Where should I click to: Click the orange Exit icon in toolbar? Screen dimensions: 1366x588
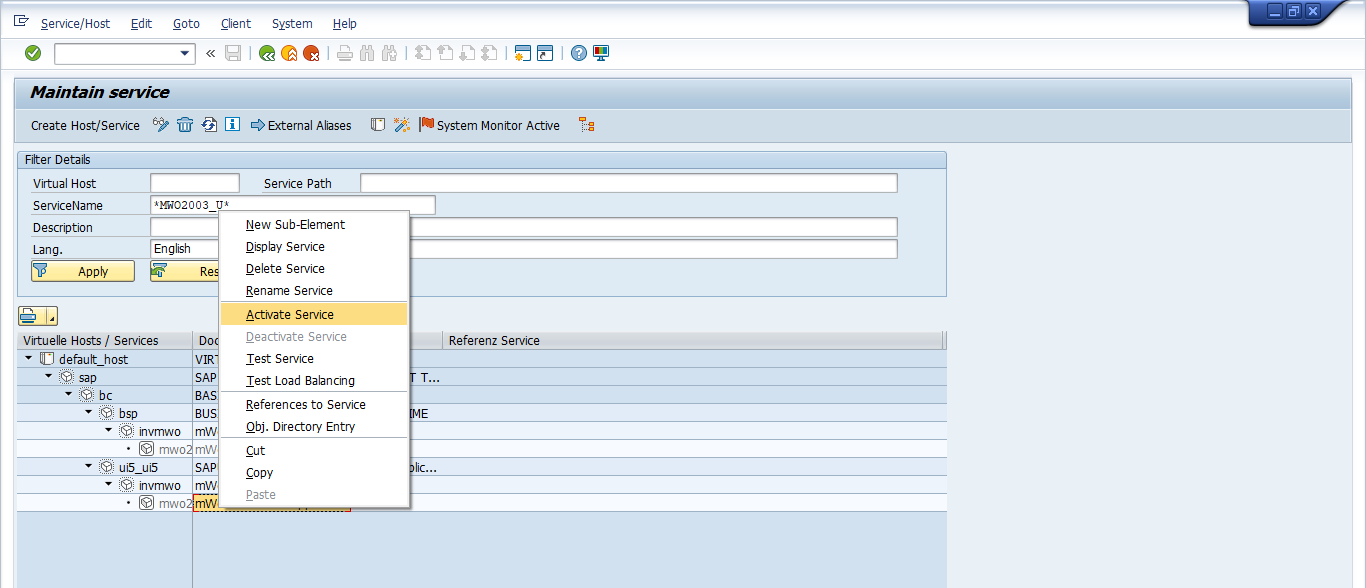(289, 54)
